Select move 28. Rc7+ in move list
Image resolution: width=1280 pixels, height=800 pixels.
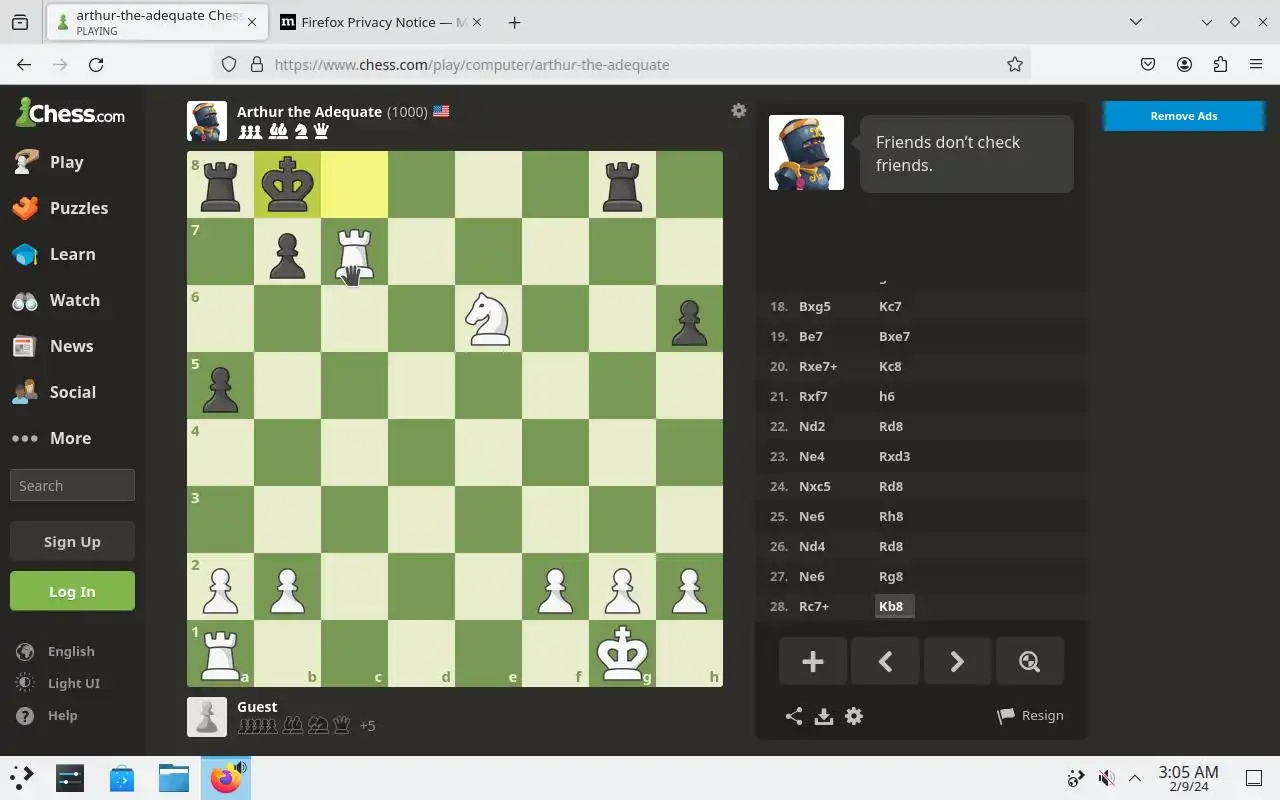814,606
